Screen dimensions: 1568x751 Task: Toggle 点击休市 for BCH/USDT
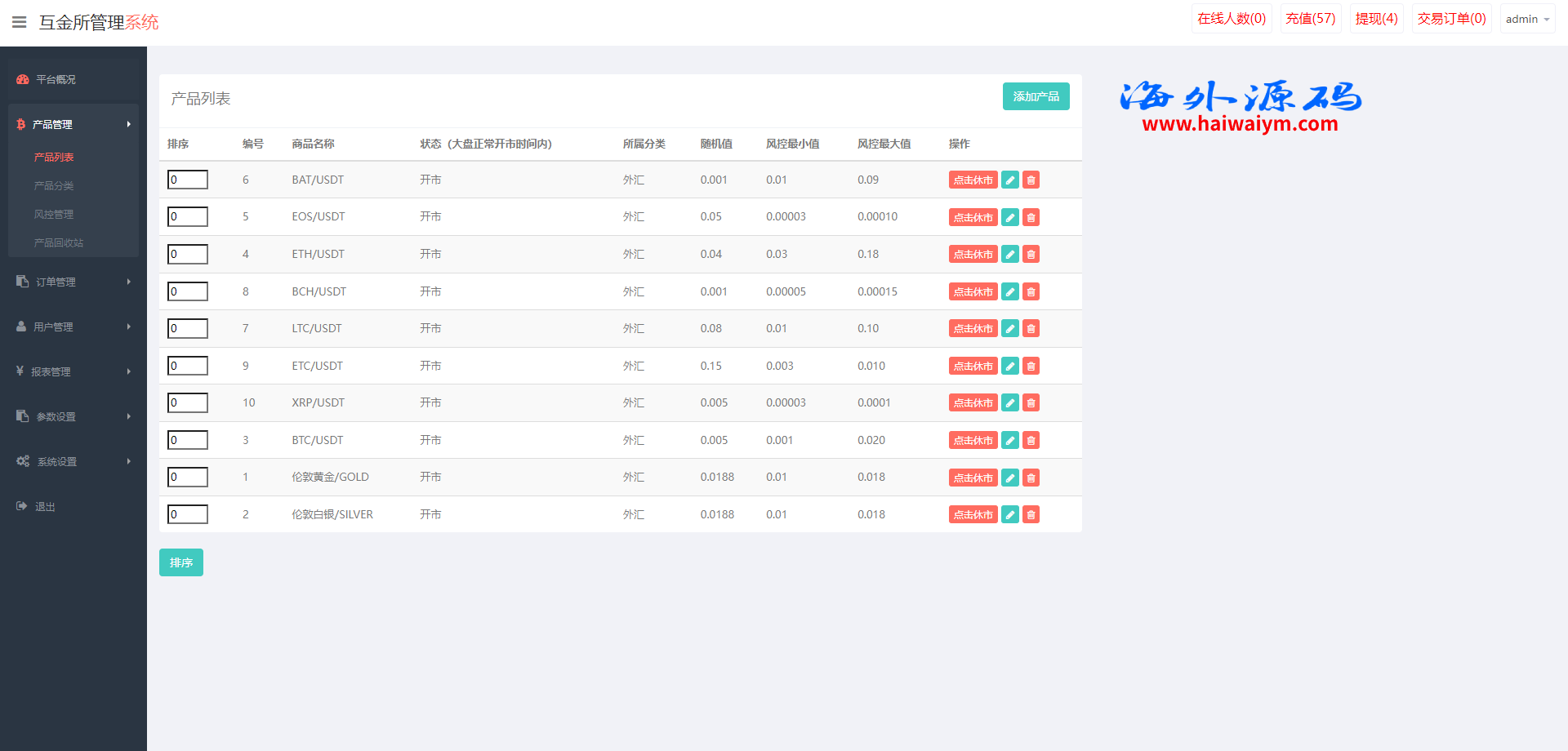coord(973,292)
